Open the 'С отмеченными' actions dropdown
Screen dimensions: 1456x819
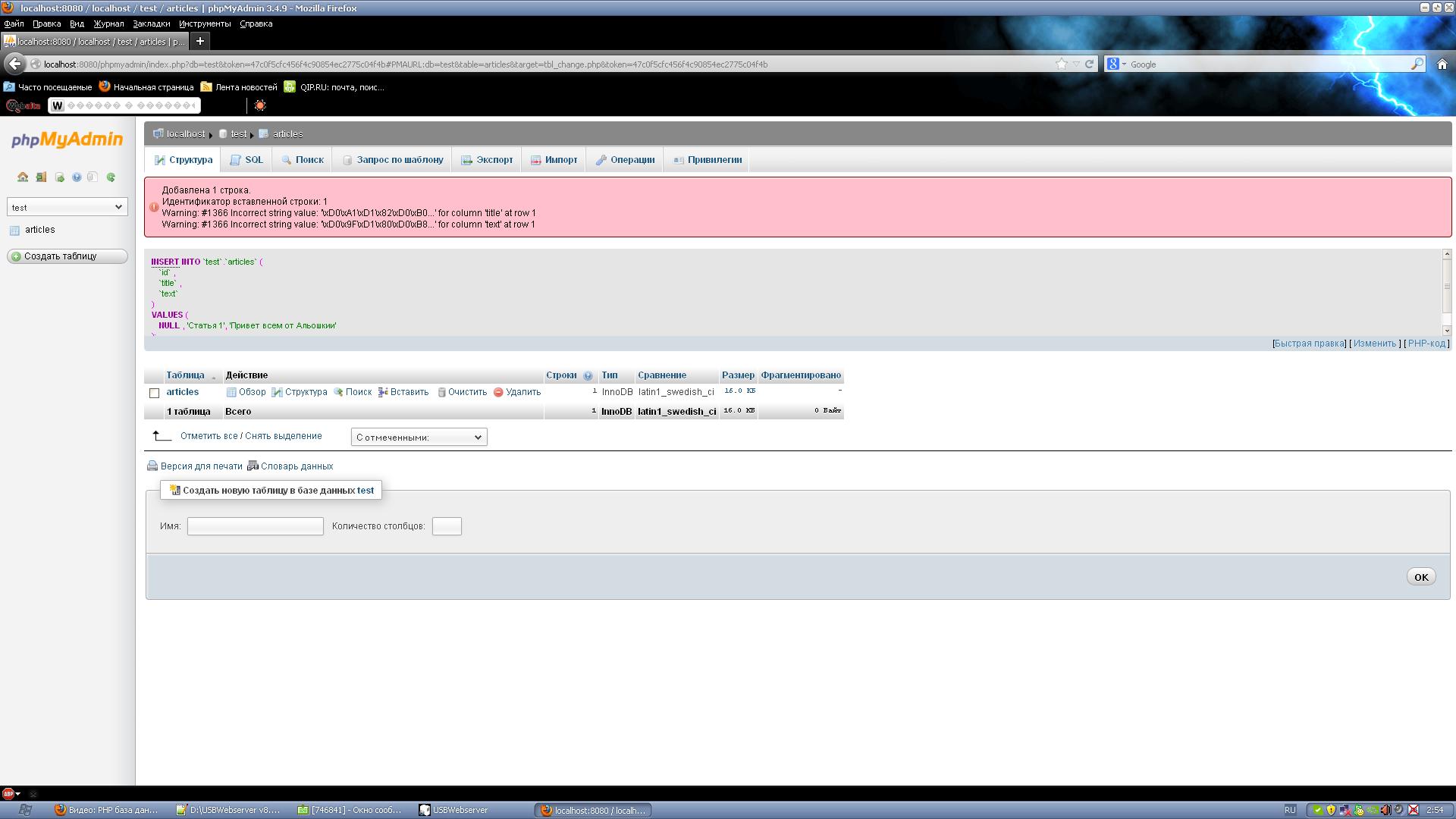[x=419, y=438]
